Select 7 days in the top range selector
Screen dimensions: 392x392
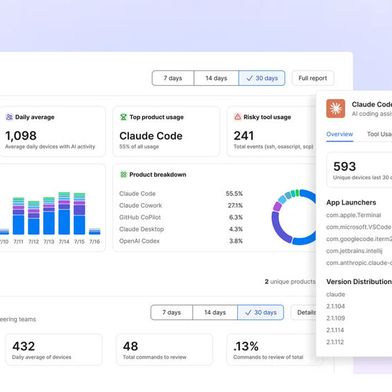173,78
